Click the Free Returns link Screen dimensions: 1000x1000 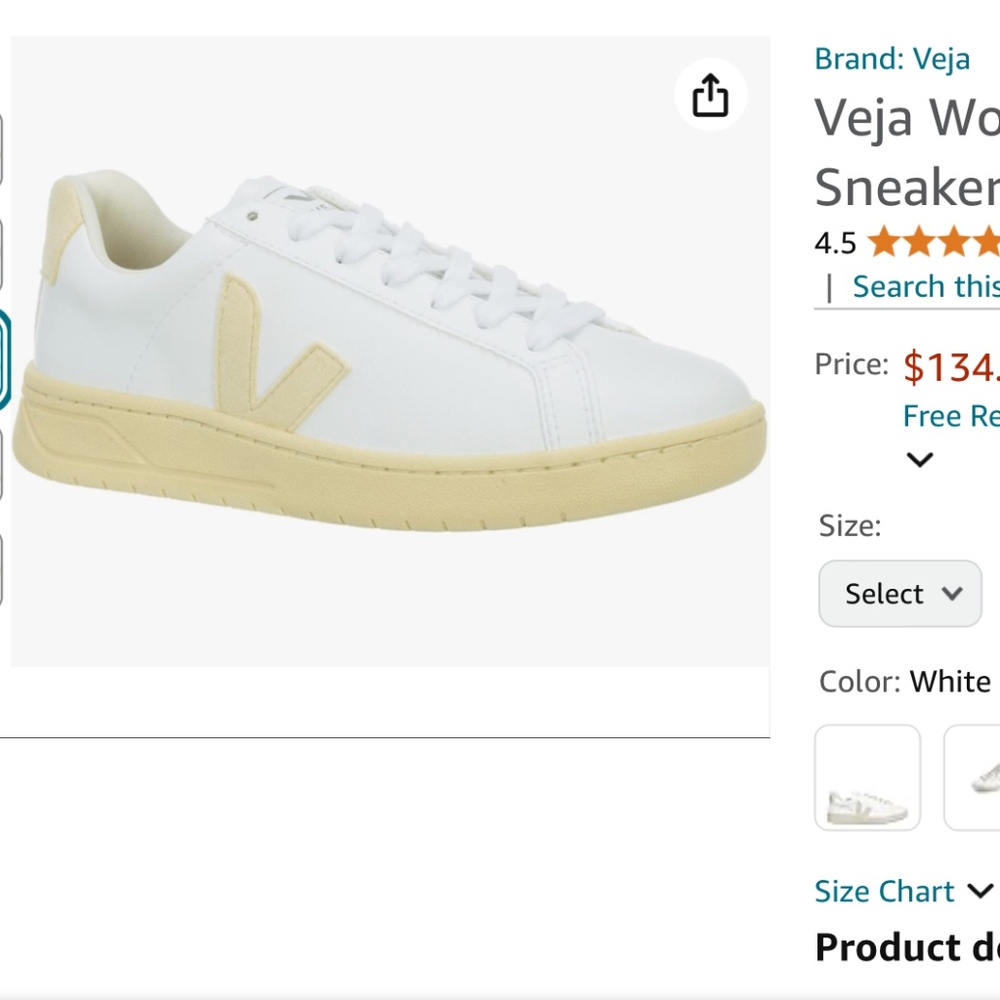[952, 416]
